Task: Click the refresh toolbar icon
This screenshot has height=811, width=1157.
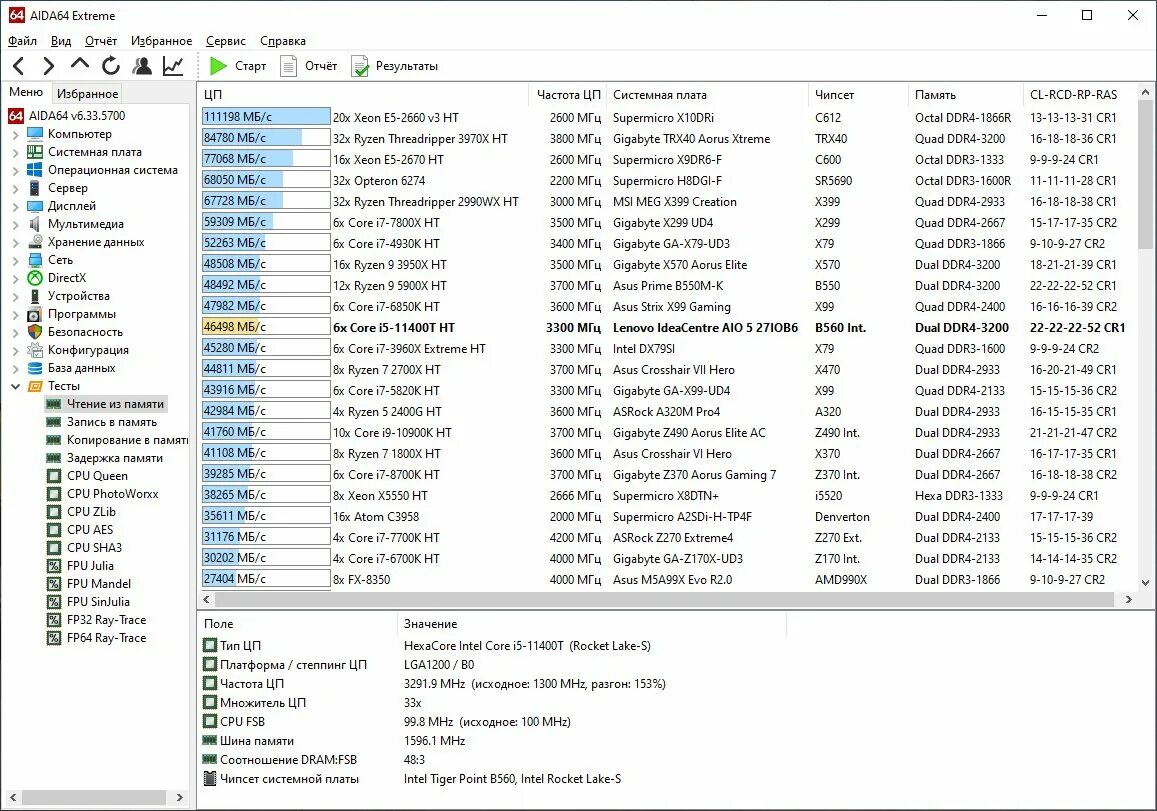Action: (111, 66)
